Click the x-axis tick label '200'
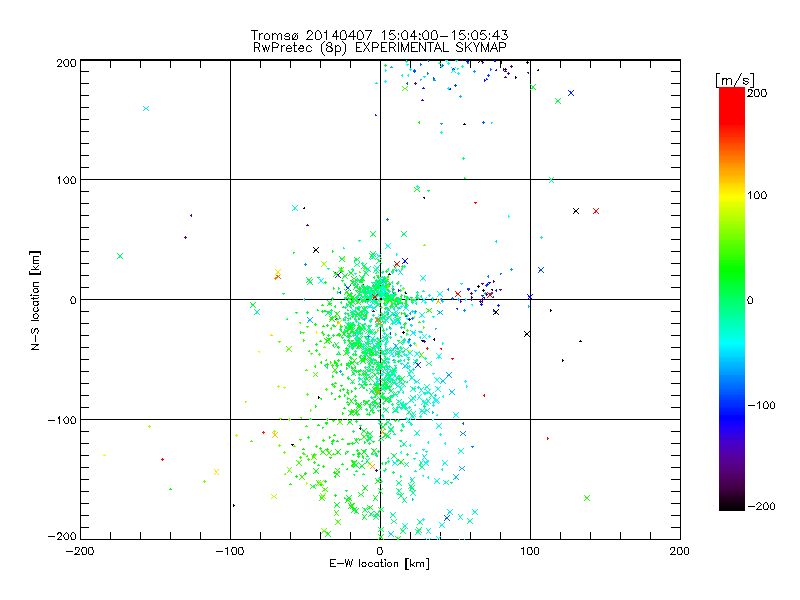Screen dimensions: 800x600 680,551
